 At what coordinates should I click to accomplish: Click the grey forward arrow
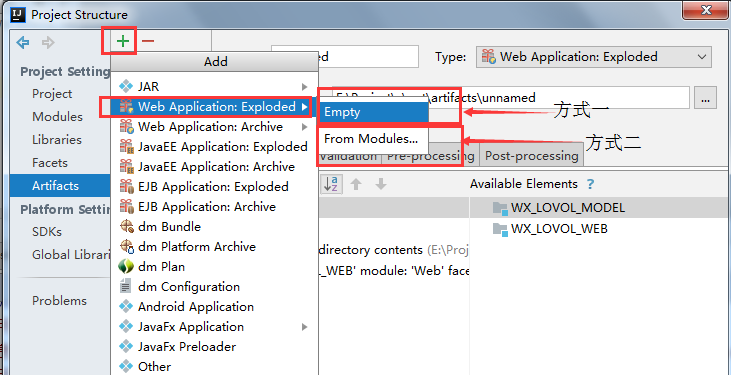48,43
